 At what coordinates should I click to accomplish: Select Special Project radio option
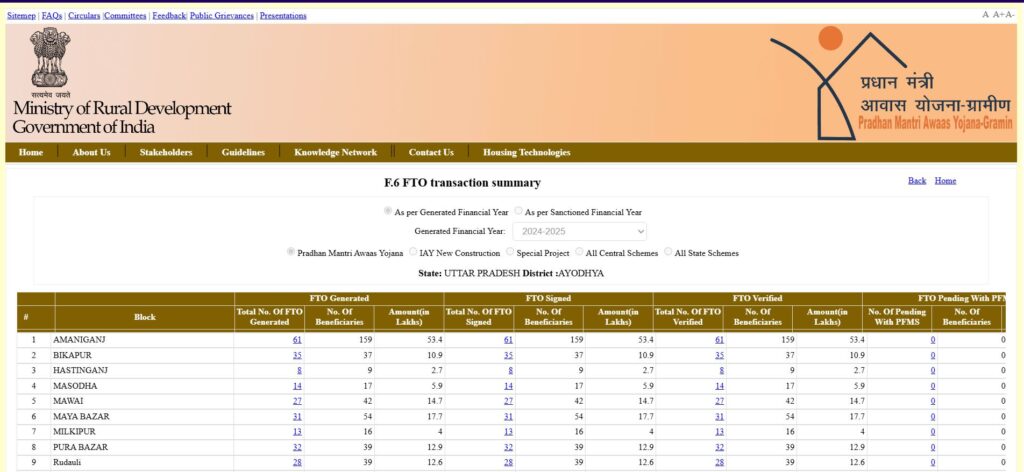[x=510, y=252]
